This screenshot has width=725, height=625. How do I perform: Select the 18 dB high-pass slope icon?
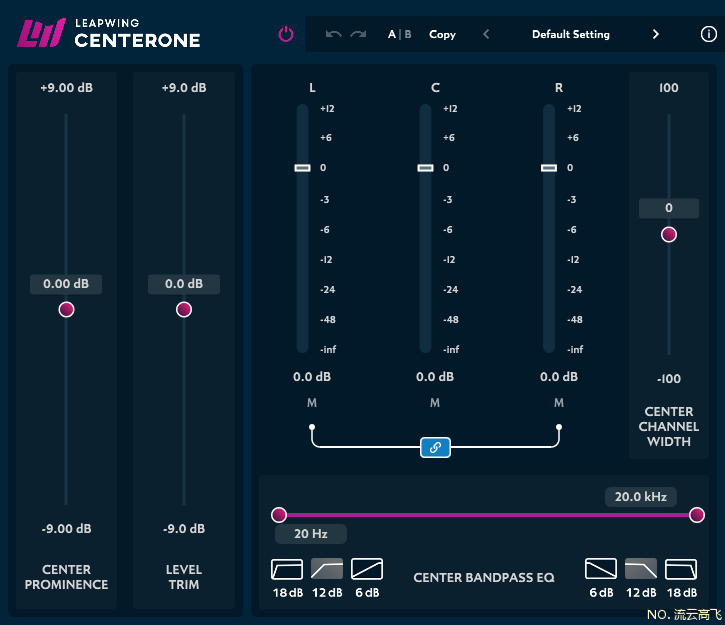coord(287,570)
